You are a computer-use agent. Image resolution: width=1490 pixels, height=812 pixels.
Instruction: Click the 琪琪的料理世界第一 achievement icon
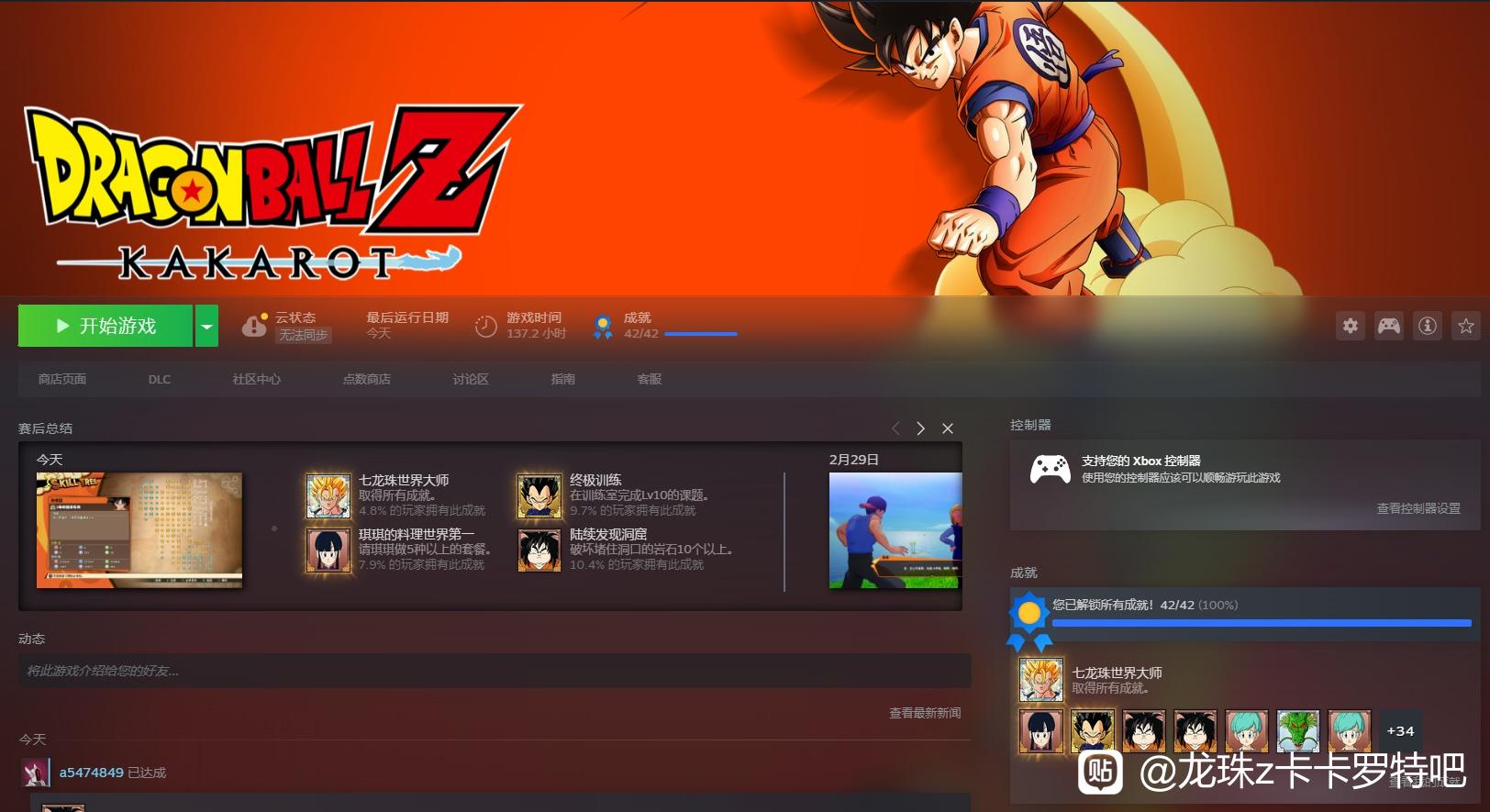tap(328, 551)
